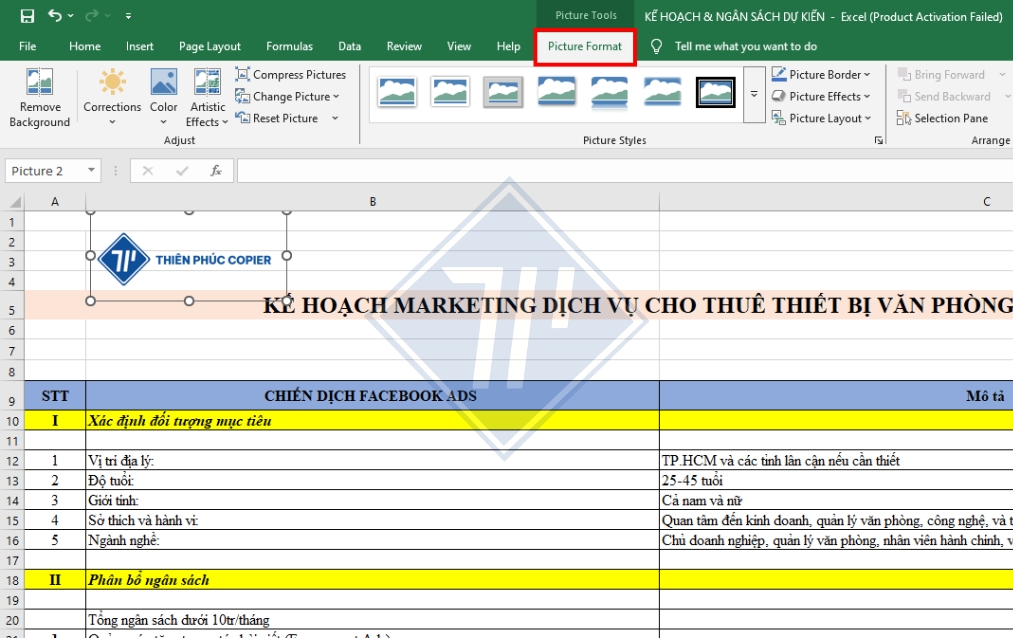Image resolution: width=1013 pixels, height=638 pixels.
Task: Open the Selection Pane
Action: [945, 117]
